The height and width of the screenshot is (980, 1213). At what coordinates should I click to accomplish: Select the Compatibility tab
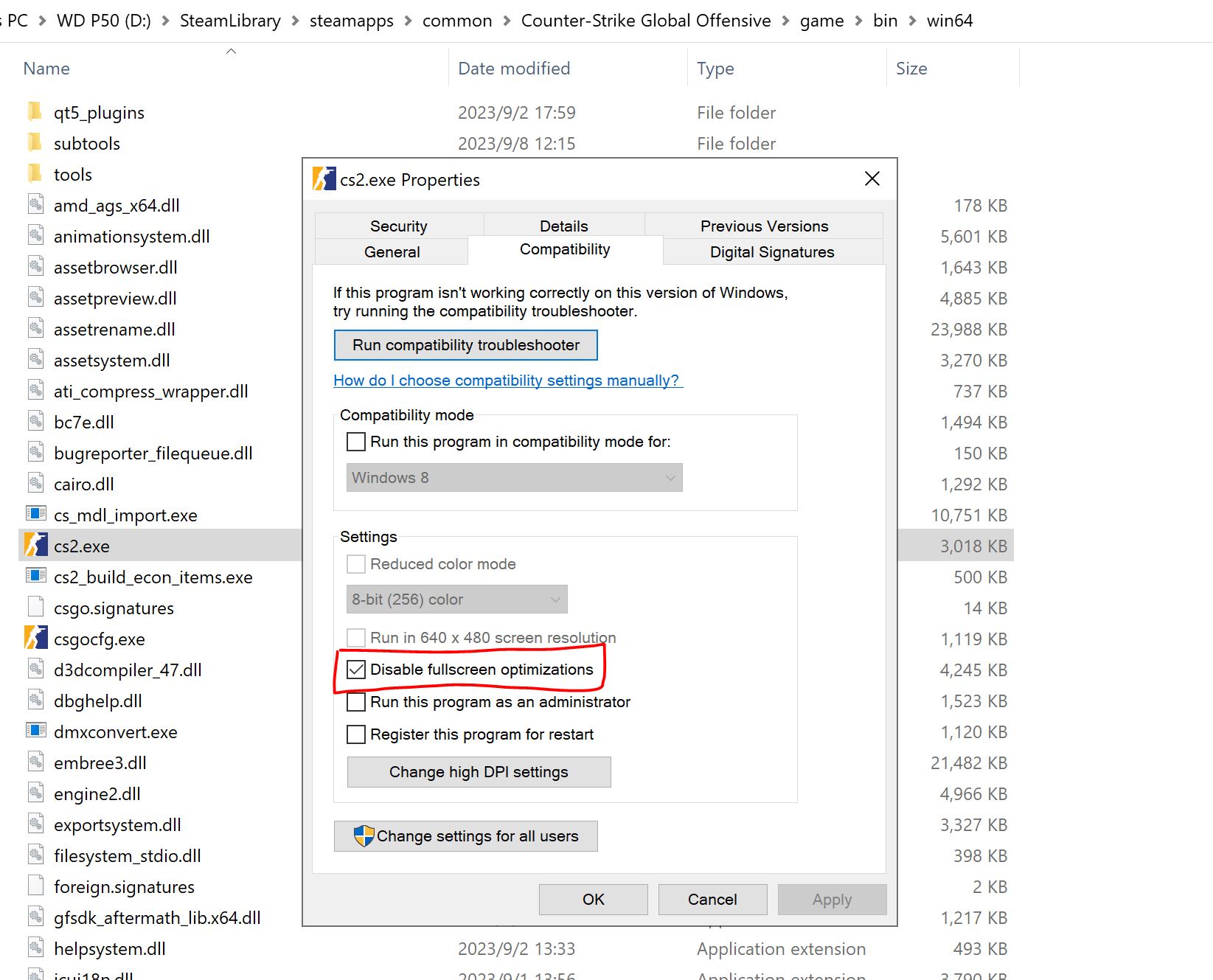(565, 249)
